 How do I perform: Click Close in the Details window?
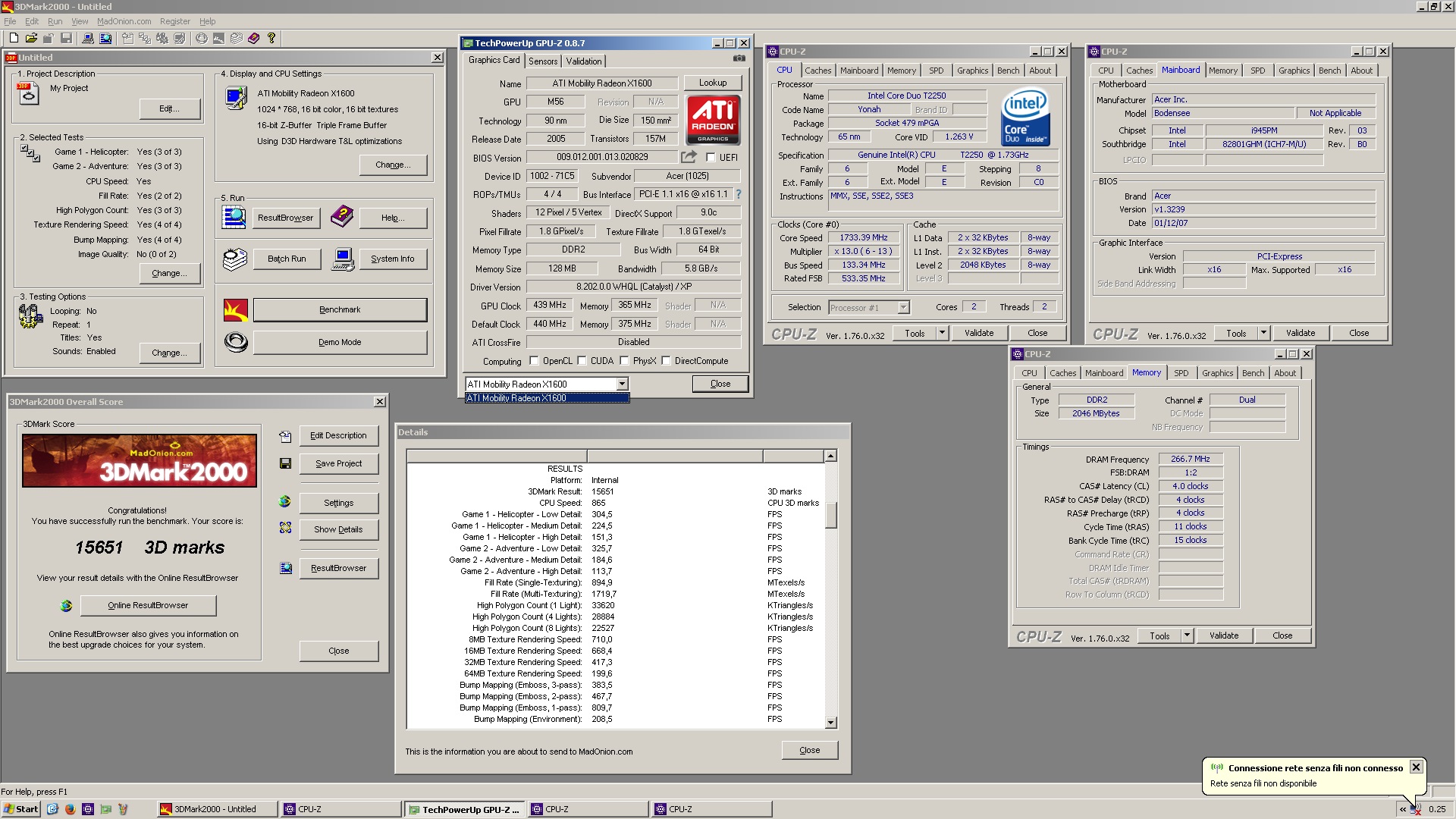point(809,750)
